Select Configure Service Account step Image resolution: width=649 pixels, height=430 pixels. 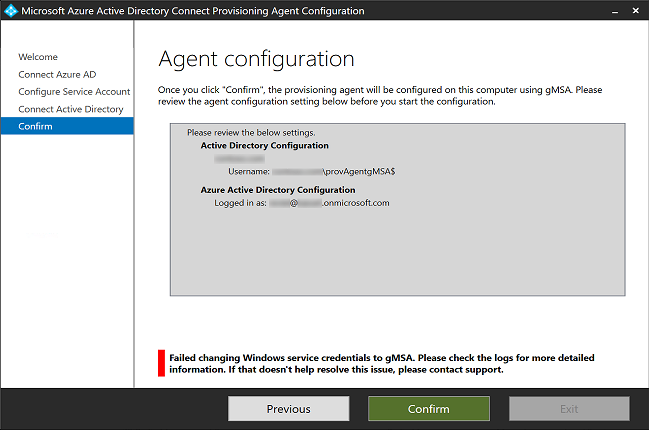(x=74, y=91)
